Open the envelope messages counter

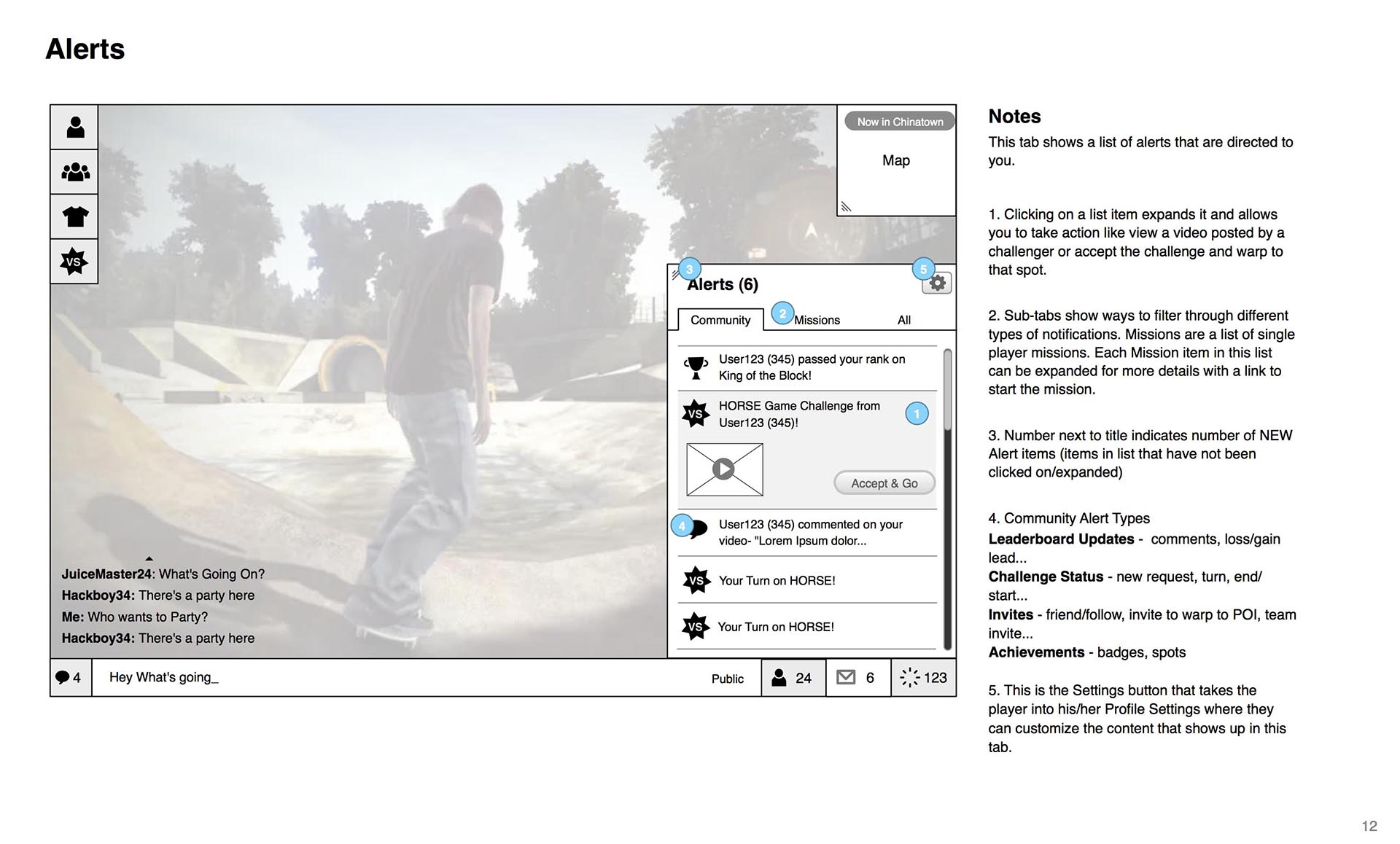pyautogui.click(x=857, y=678)
